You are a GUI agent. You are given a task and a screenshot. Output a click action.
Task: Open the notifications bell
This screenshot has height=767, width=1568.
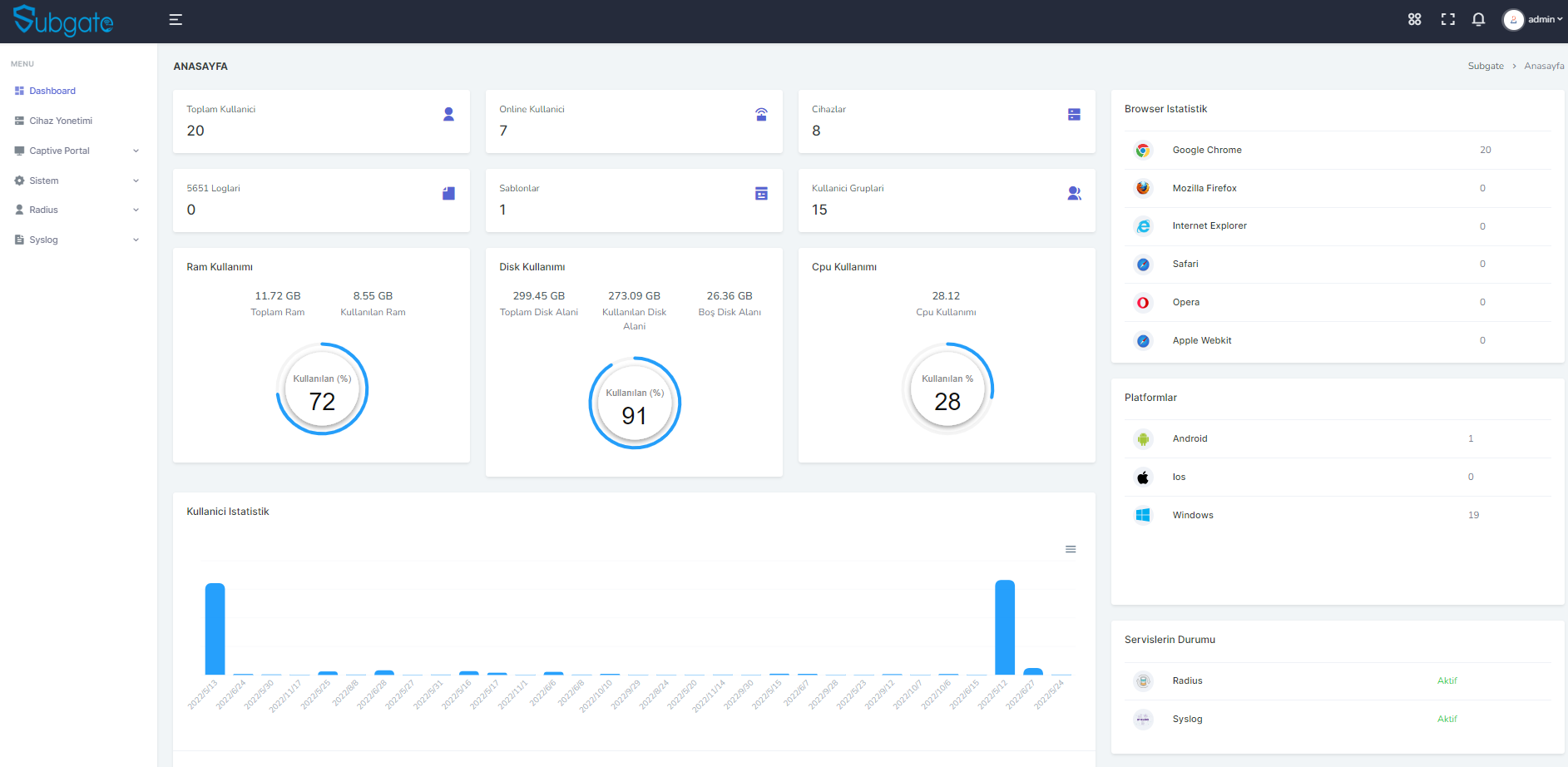1478,19
